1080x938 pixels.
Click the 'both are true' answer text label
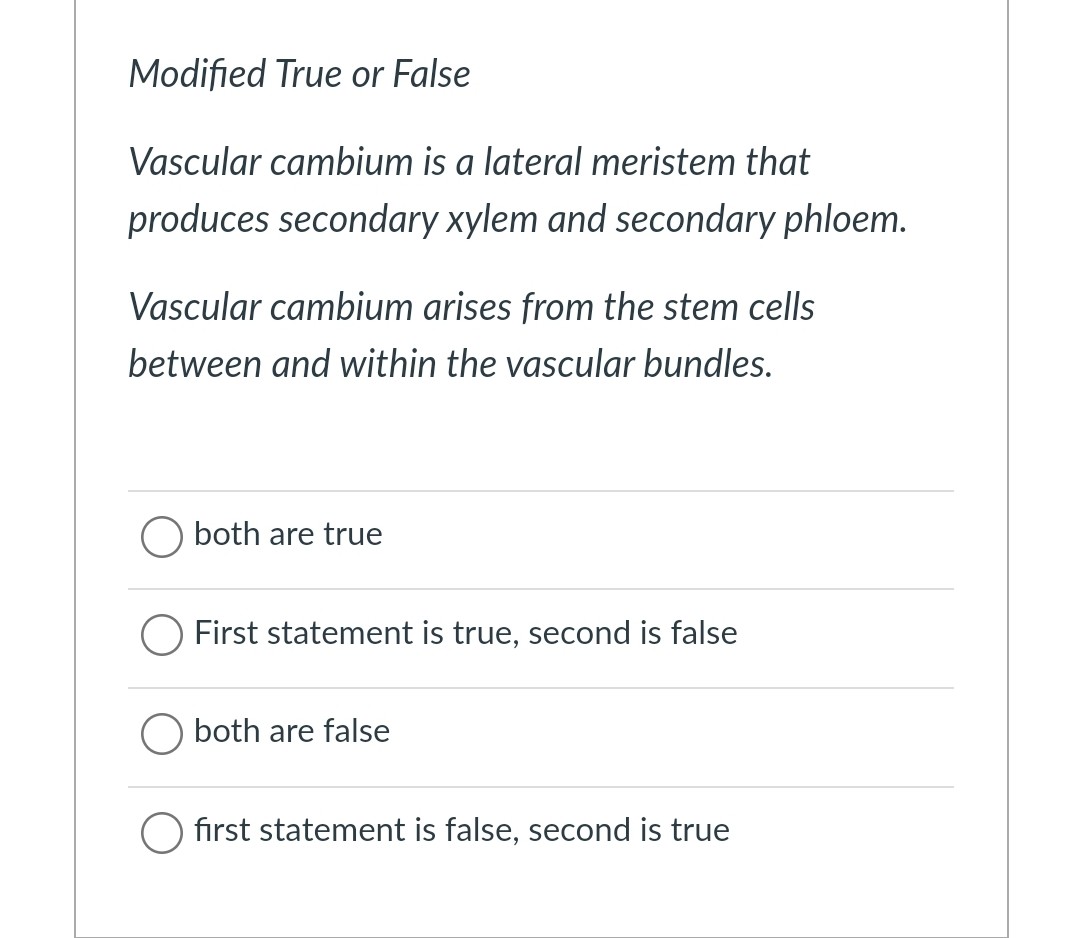287,534
